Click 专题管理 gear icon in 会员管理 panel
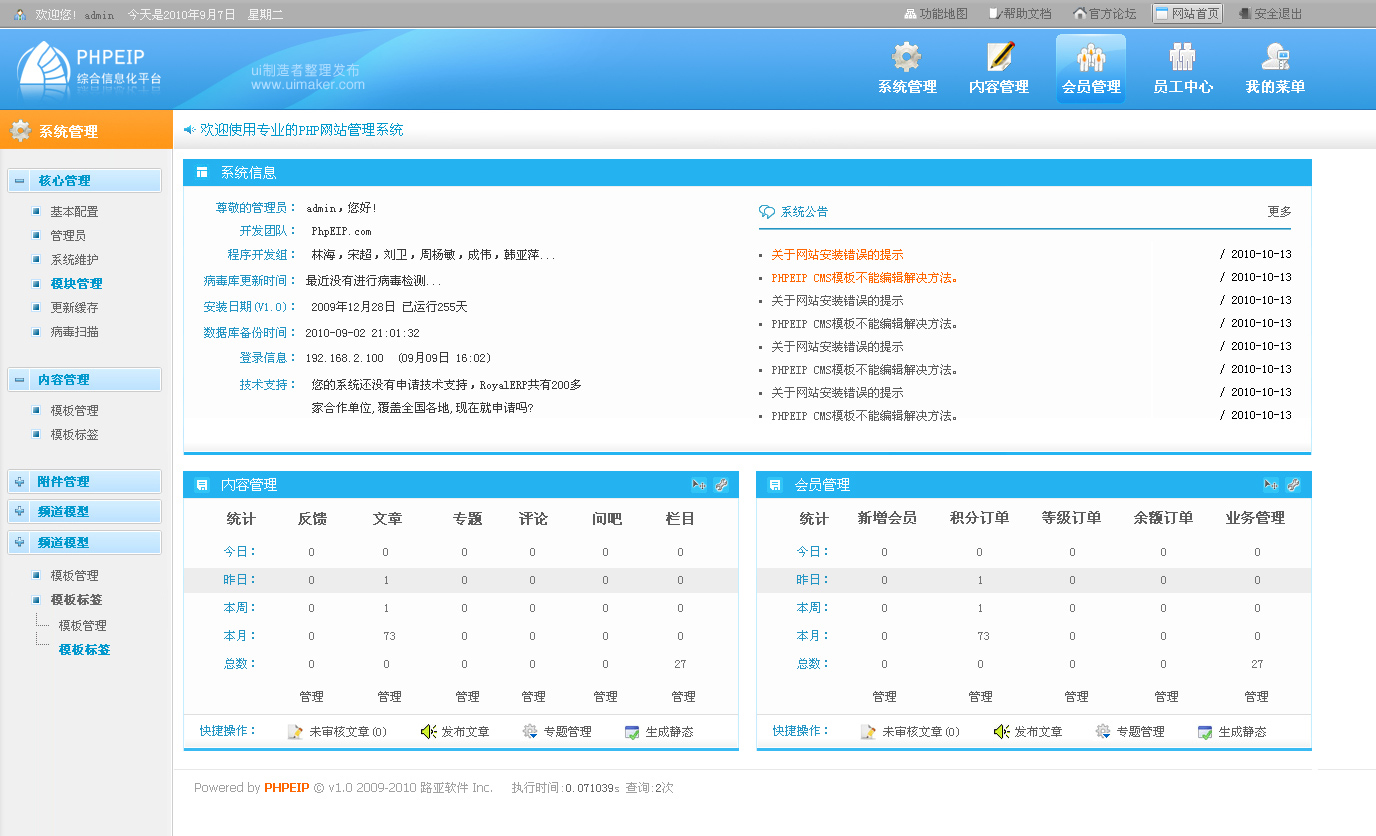The height and width of the screenshot is (836, 1376). pyautogui.click(x=1103, y=732)
